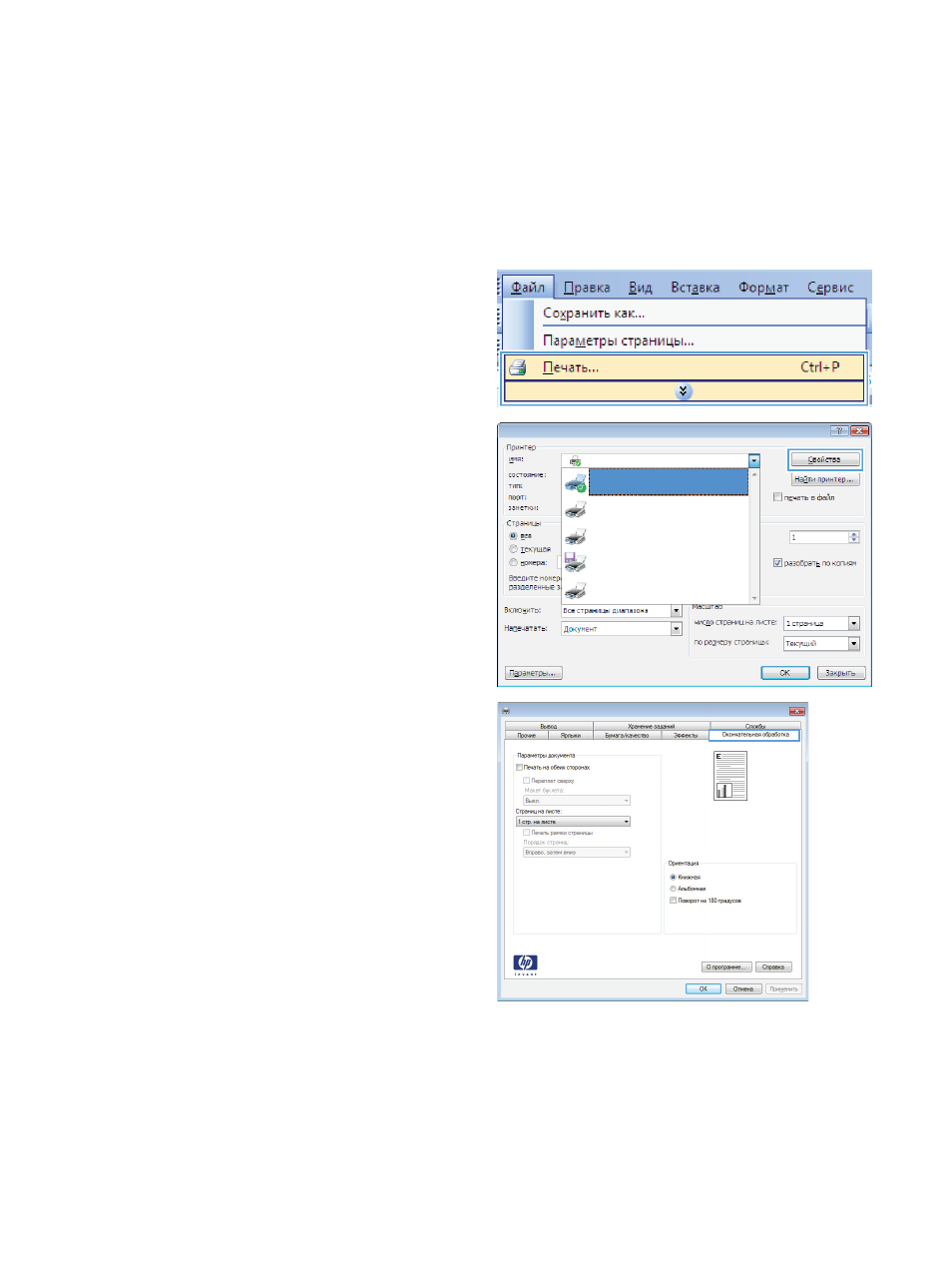Open Напечатать dropdown showing Документ
This screenshot has height=1268, width=952.
tap(622, 629)
